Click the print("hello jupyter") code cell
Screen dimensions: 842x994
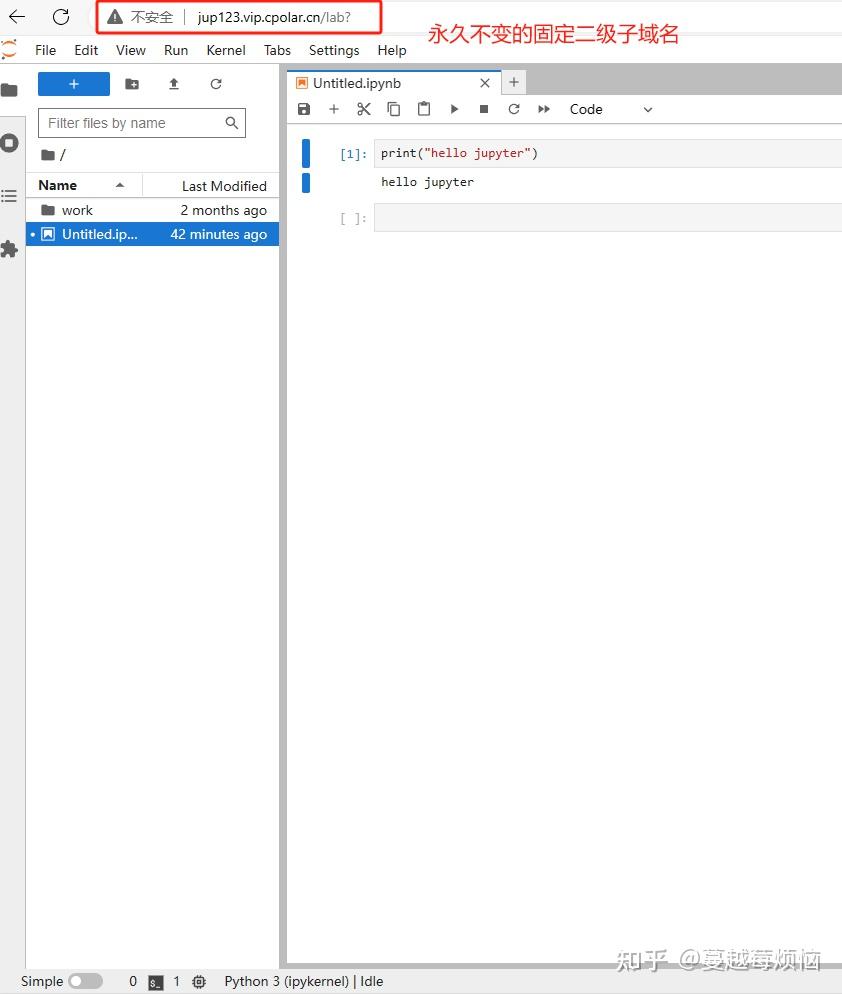[x=607, y=153]
